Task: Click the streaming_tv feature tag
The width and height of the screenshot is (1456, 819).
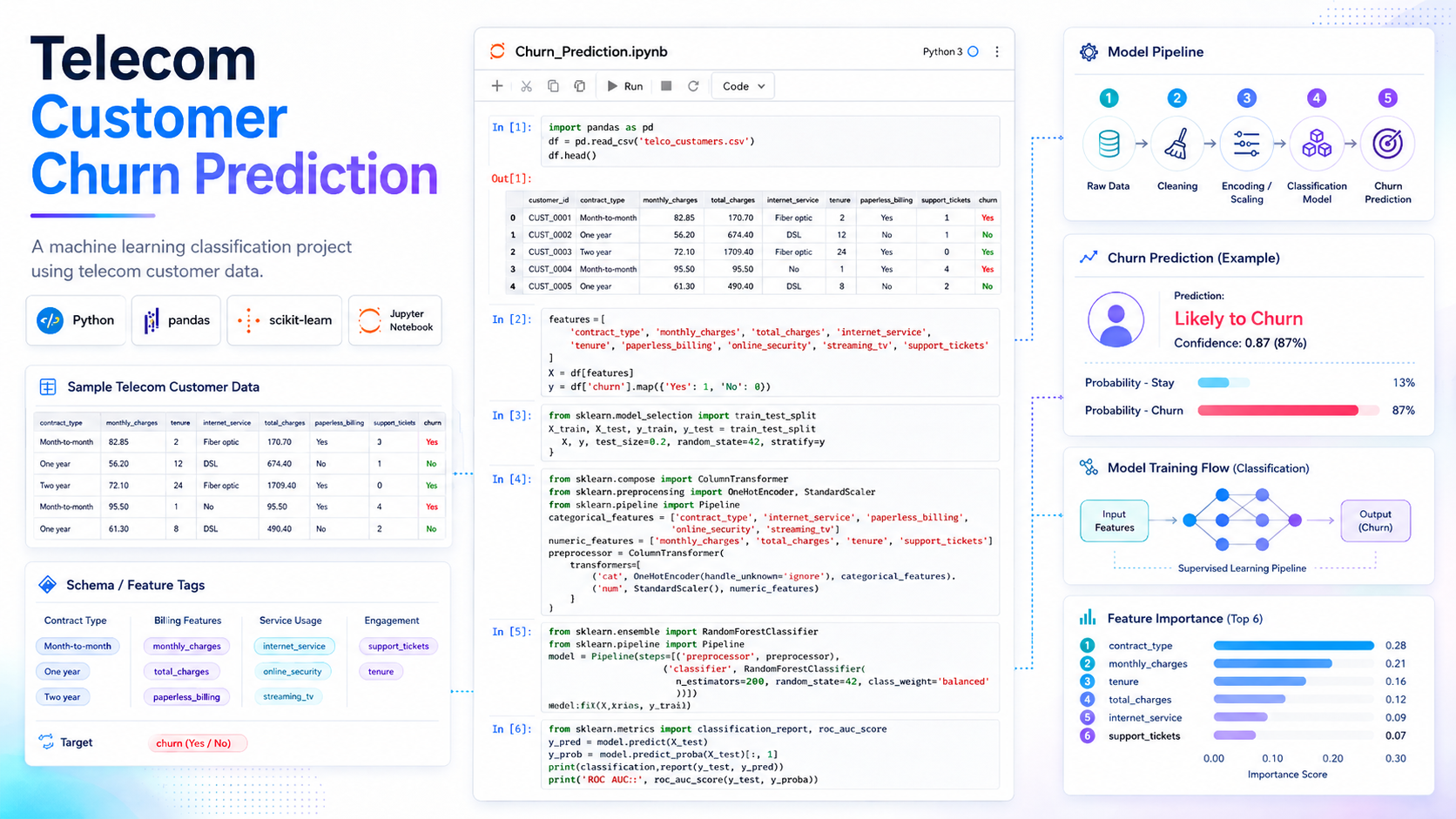Action: pyautogui.click(x=288, y=696)
